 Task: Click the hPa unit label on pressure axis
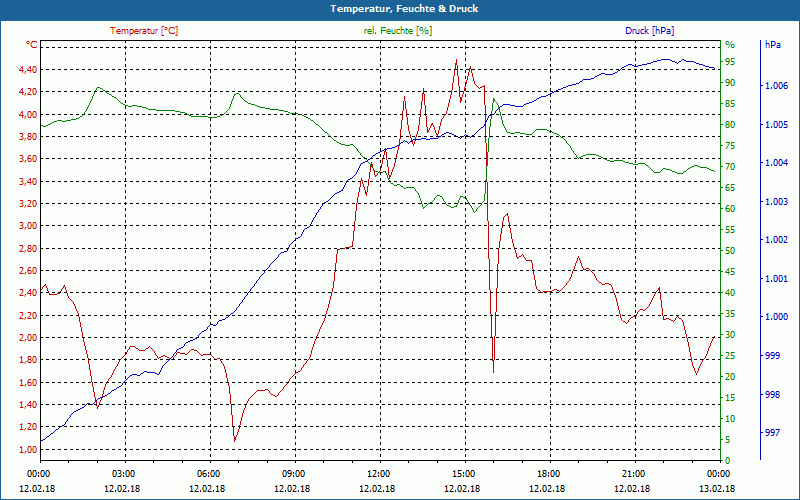(773, 45)
